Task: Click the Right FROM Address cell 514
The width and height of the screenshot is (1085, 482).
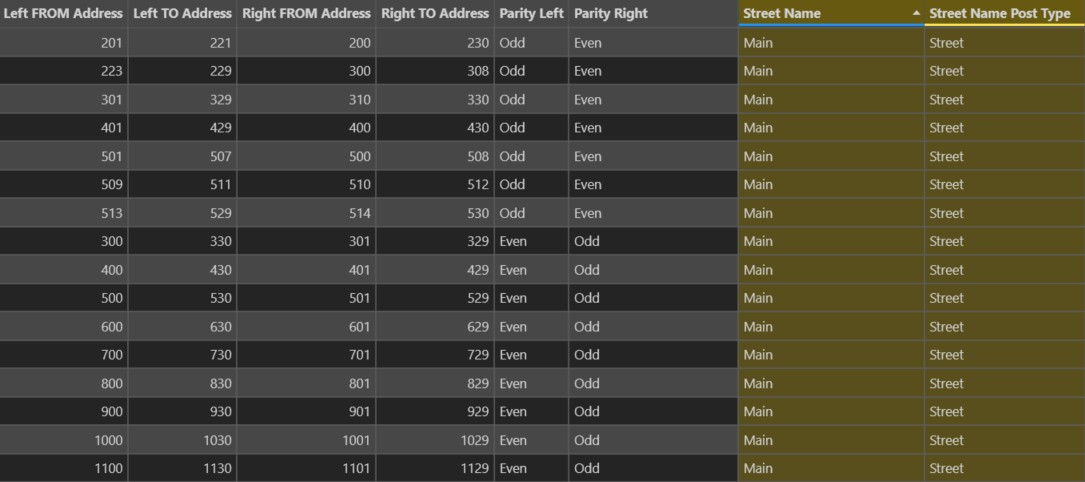Action: (307, 213)
